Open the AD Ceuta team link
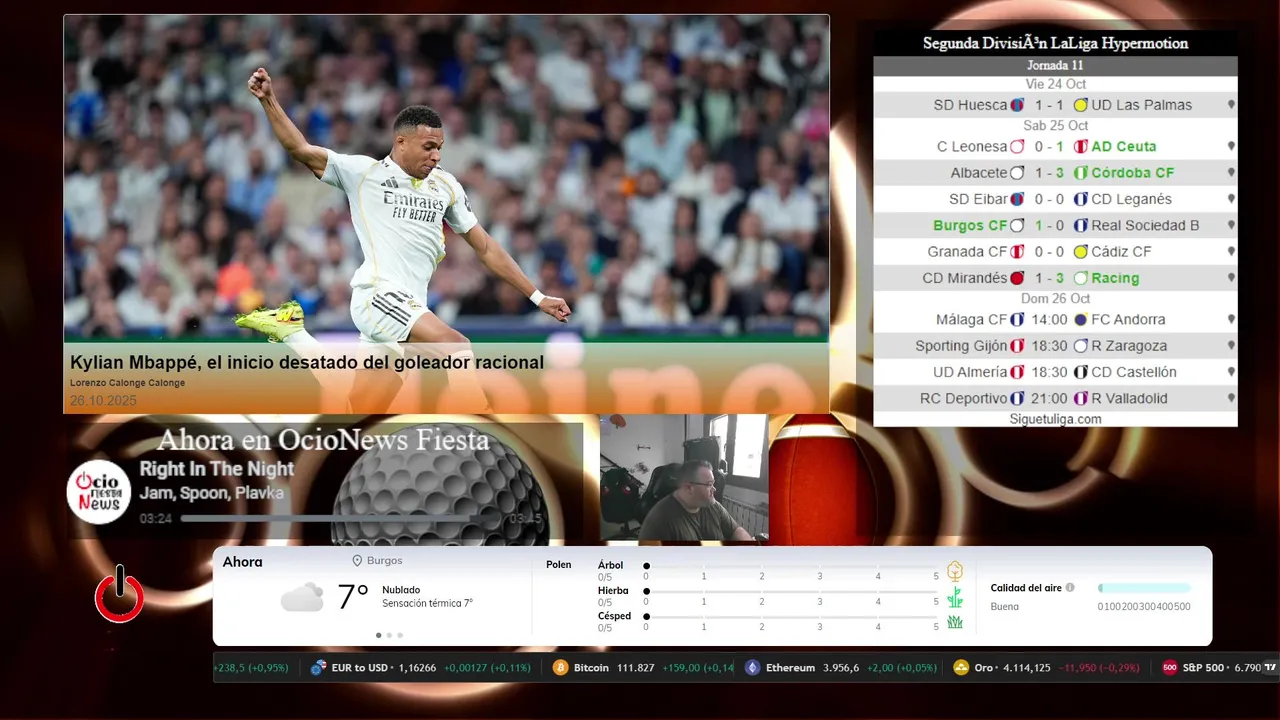The width and height of the screenshot is (1280, 720). coord(1123,147)
